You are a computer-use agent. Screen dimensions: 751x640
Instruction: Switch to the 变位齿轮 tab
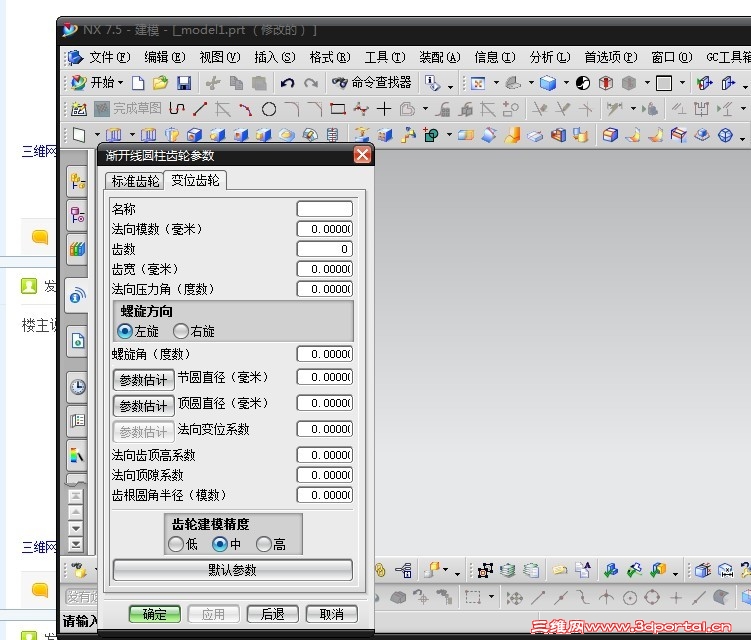[x=195, y=180]
